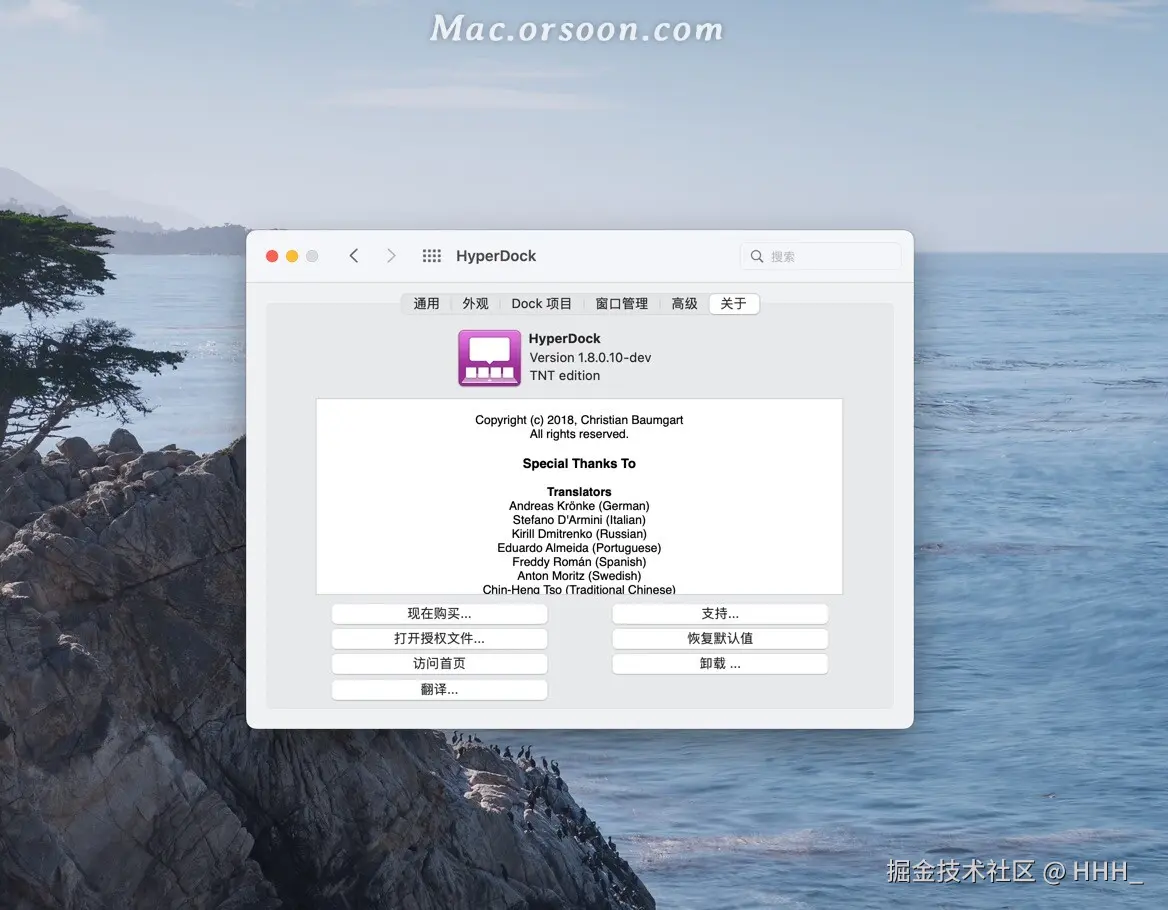
Task: Click Eduardo Almeida (Portuguese) credit line
Action: [x=579, y=548]
